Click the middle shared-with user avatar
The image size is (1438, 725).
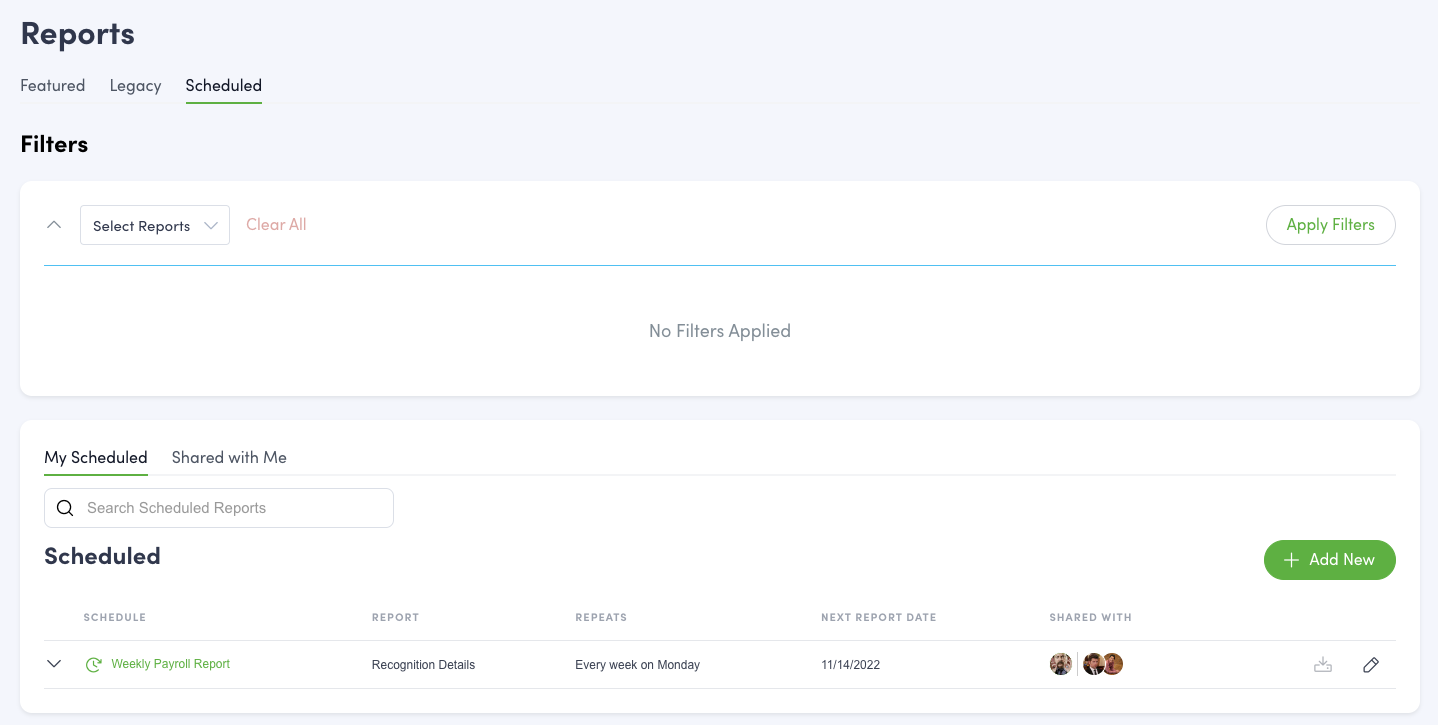(1092, 664)
